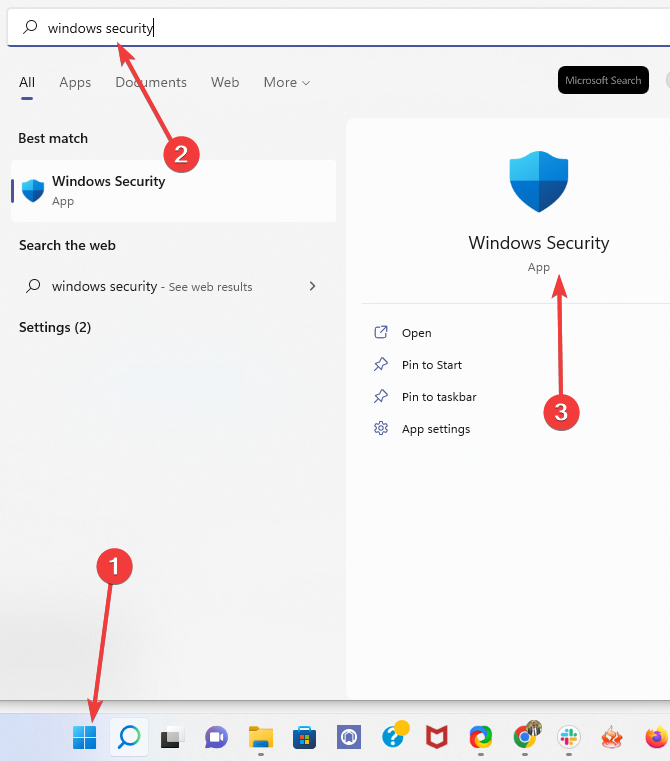Open the taskbar Search icon
This screenshot has width=670, height=761.
tap(129, 737)
